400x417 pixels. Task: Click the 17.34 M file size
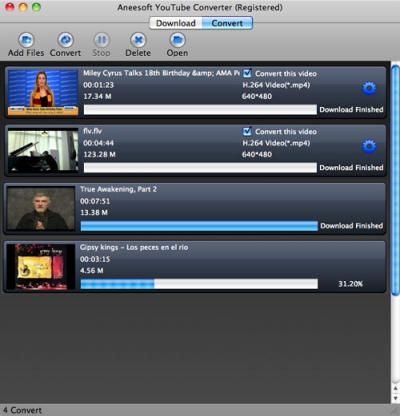pos(97,96)
